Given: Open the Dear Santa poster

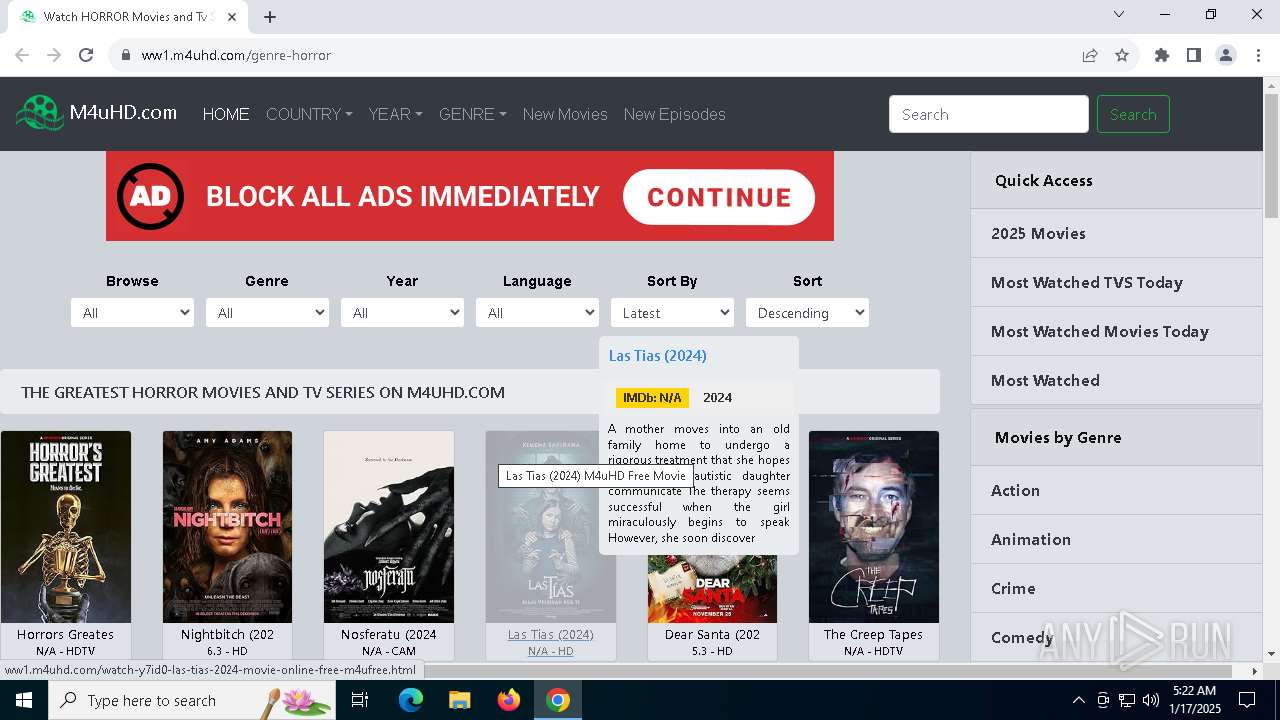Looking at the screenshot, I should [x=712, y=590].
